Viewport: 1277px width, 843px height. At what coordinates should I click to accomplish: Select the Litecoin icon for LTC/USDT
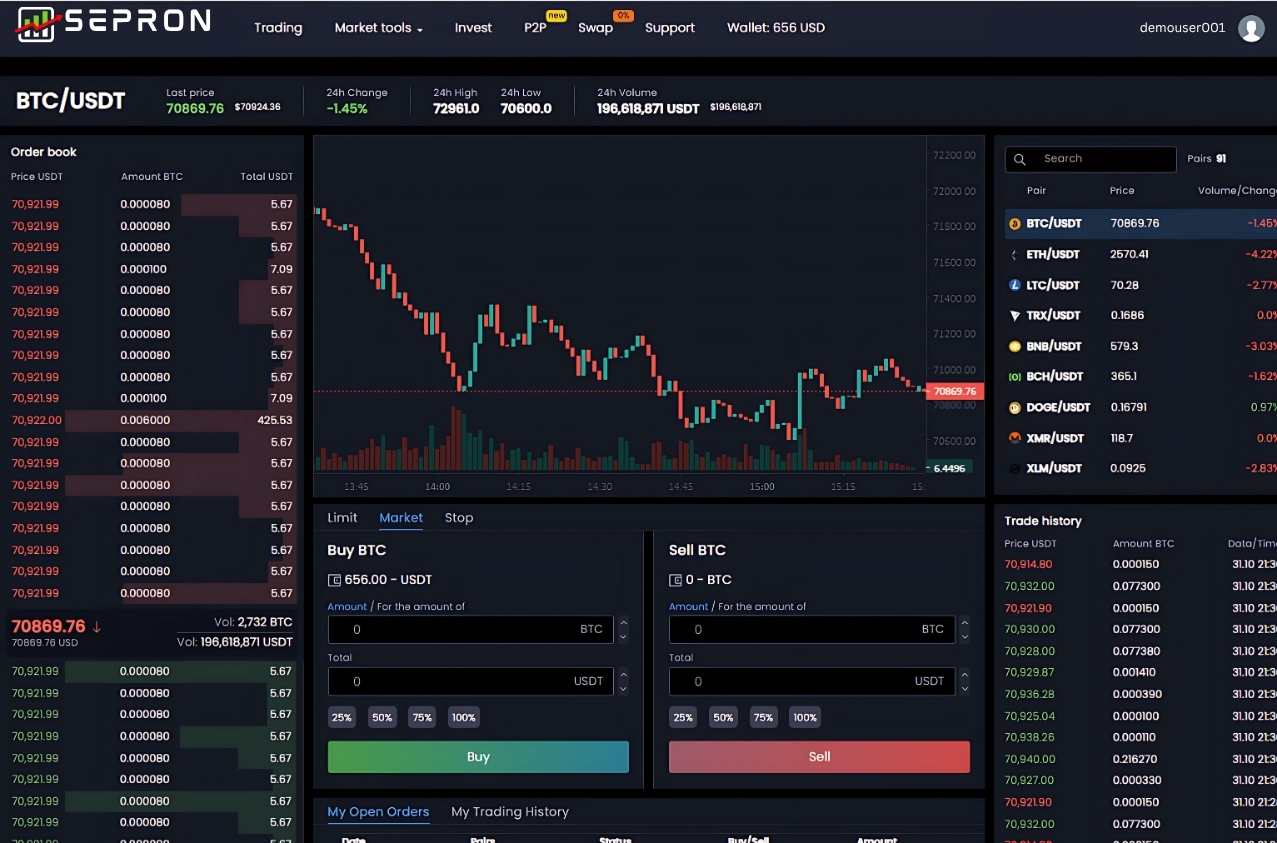[x=1014, y=285]
